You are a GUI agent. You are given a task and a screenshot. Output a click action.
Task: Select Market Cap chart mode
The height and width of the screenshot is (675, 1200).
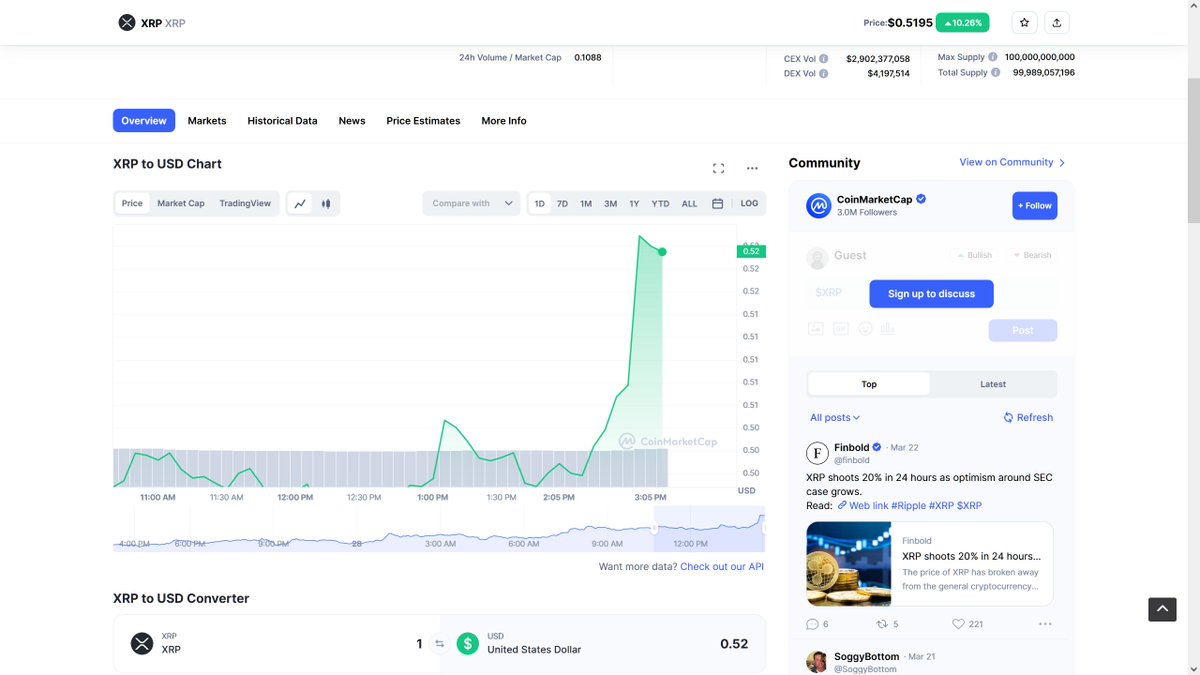tap(181, 203)
